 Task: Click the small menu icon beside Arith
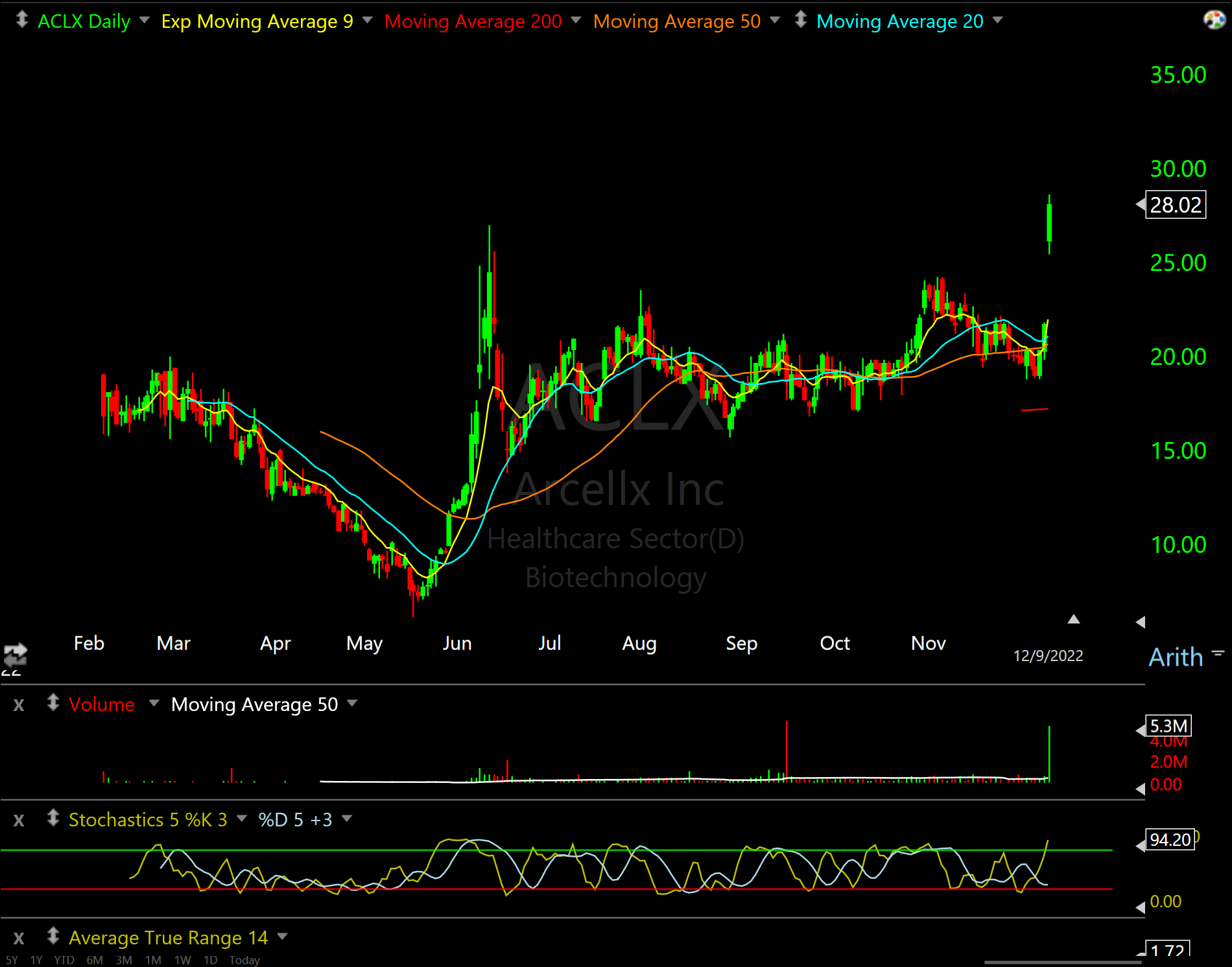tap(1218, 653)
